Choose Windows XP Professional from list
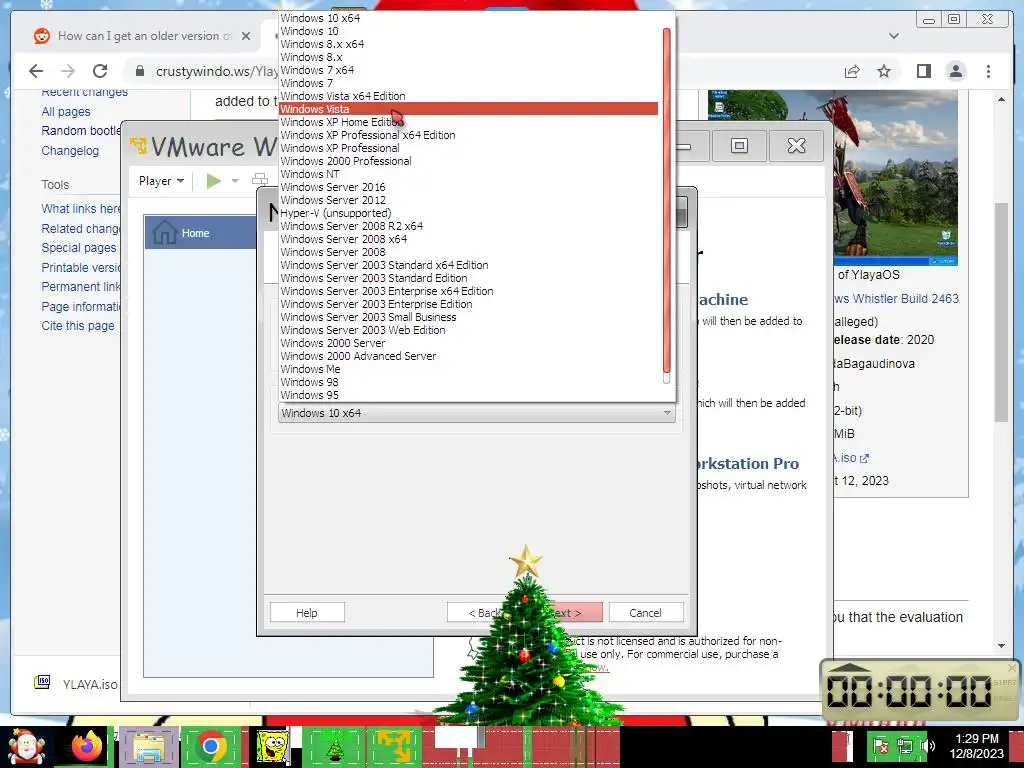 click(468, 148)
